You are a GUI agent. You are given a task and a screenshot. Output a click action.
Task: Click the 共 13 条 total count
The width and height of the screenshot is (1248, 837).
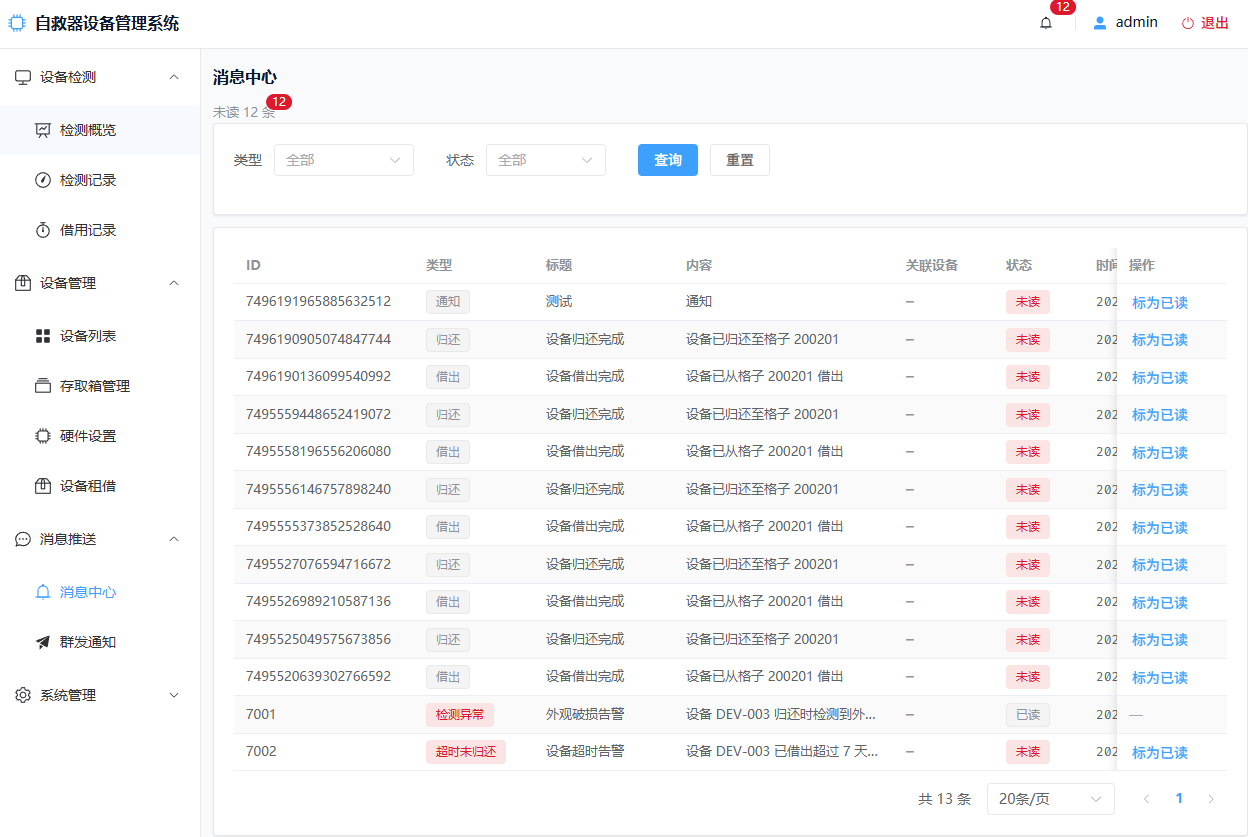coord(945,799)
